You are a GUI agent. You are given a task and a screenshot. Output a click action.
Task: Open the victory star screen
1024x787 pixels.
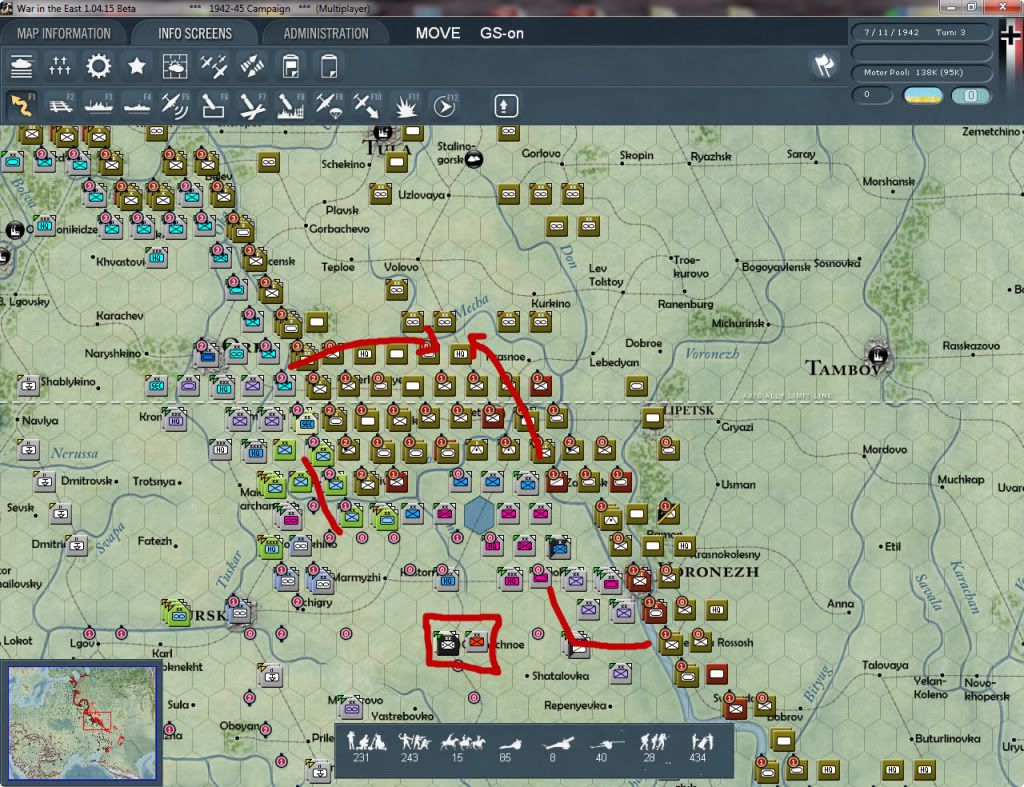(136, 67)
